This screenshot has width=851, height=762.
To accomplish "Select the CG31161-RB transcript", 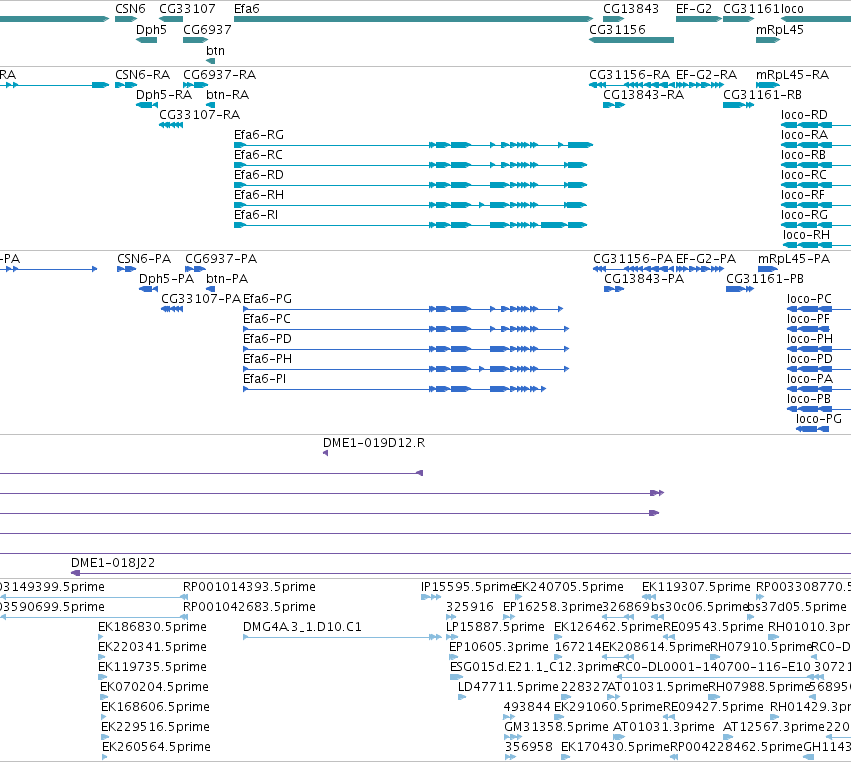I will click(x=738, y=105).
